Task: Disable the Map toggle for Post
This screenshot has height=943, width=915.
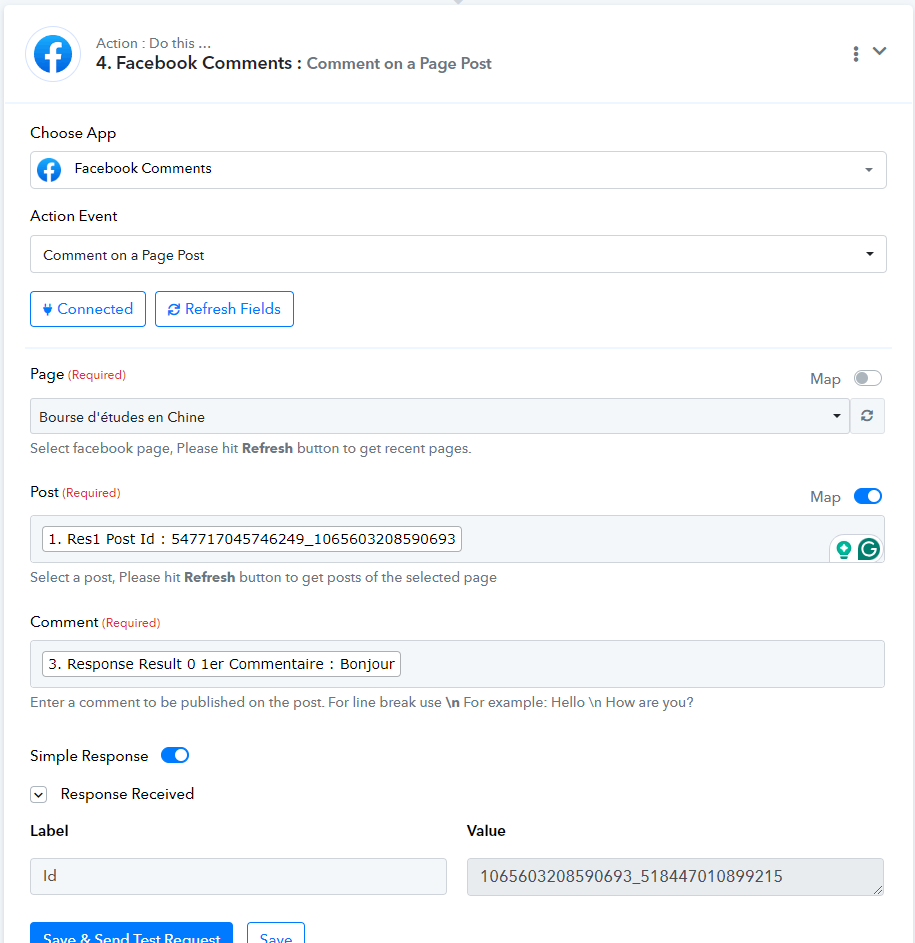Action: click(867, 496)
